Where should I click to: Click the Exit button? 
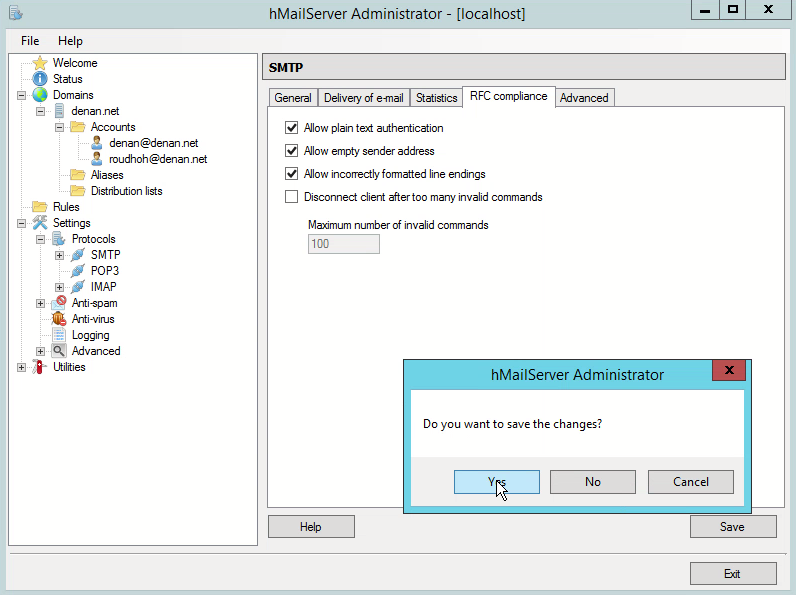[x=733, y=574]
